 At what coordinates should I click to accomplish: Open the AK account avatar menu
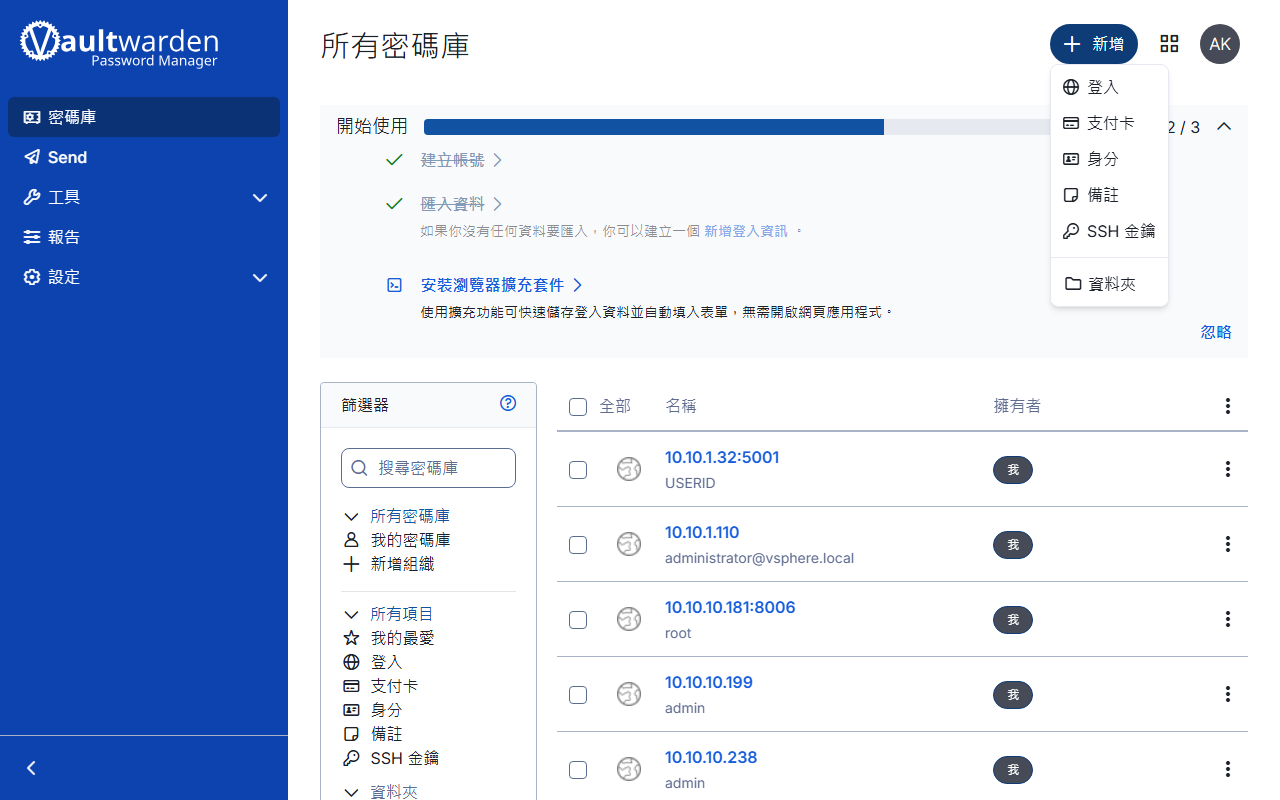(1220, 44)
